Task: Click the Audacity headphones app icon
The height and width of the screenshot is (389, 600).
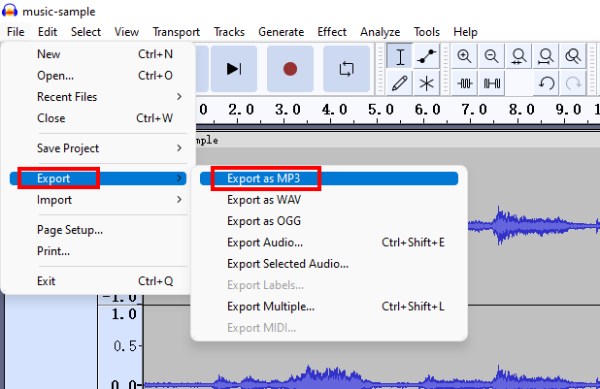Action: (x=10, y=11)
